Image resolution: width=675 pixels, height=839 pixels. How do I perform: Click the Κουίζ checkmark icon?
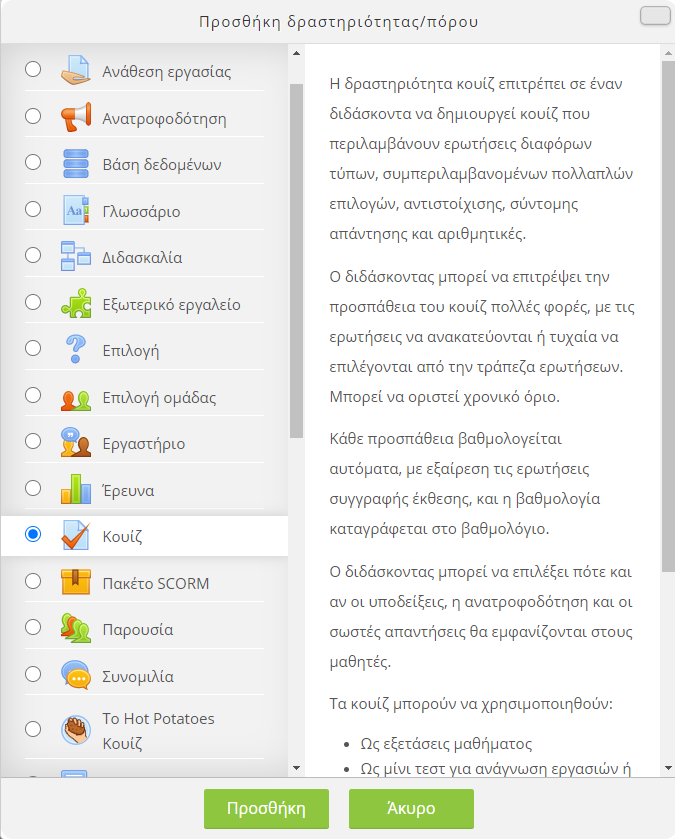[75, 535]
